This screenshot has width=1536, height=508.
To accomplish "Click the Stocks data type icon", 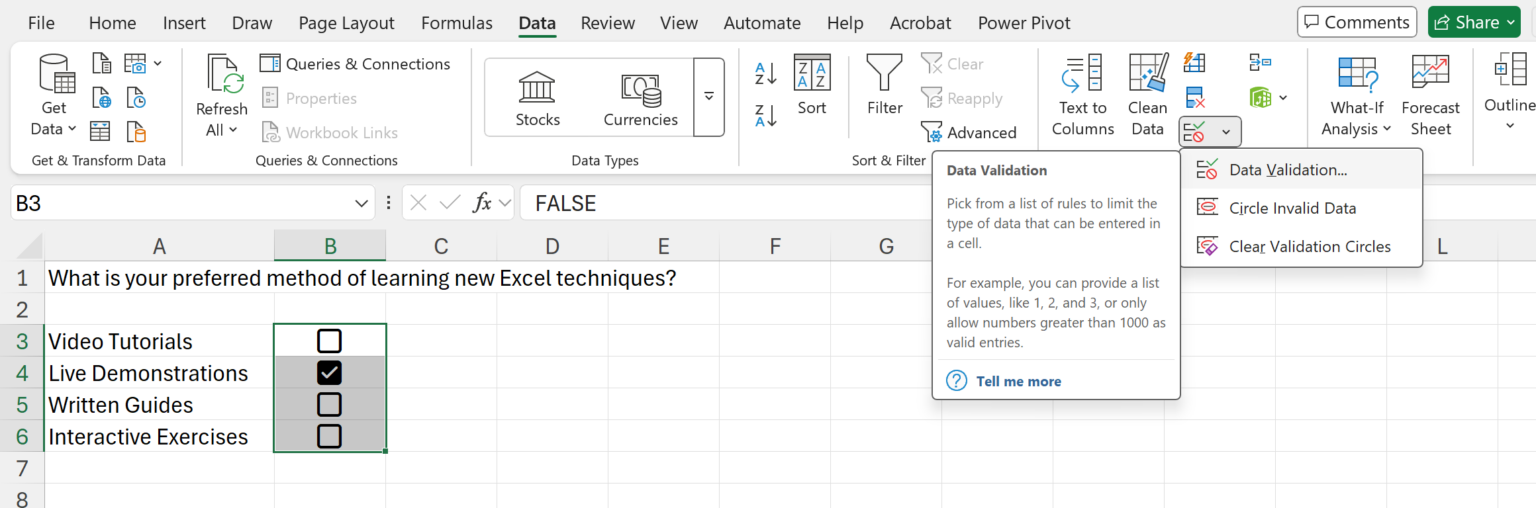I will pos(537,89).
